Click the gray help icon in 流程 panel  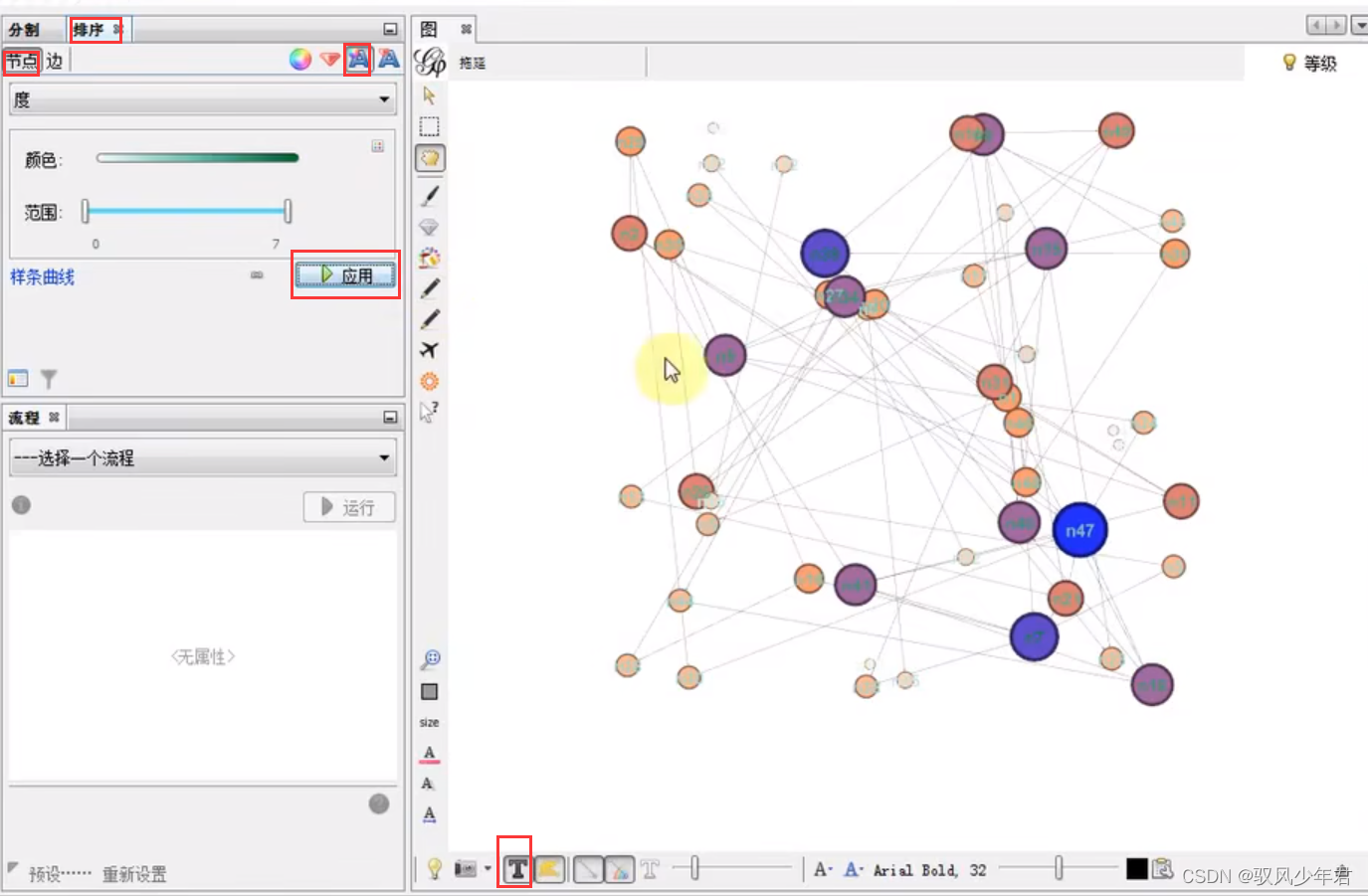click(379, 804)
